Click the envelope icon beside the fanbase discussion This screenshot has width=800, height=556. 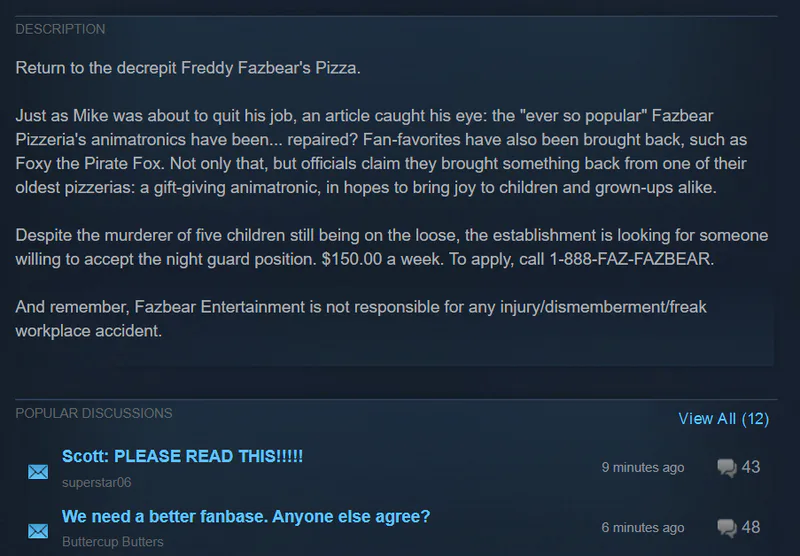pyautogui.click(x=38, y=531)
